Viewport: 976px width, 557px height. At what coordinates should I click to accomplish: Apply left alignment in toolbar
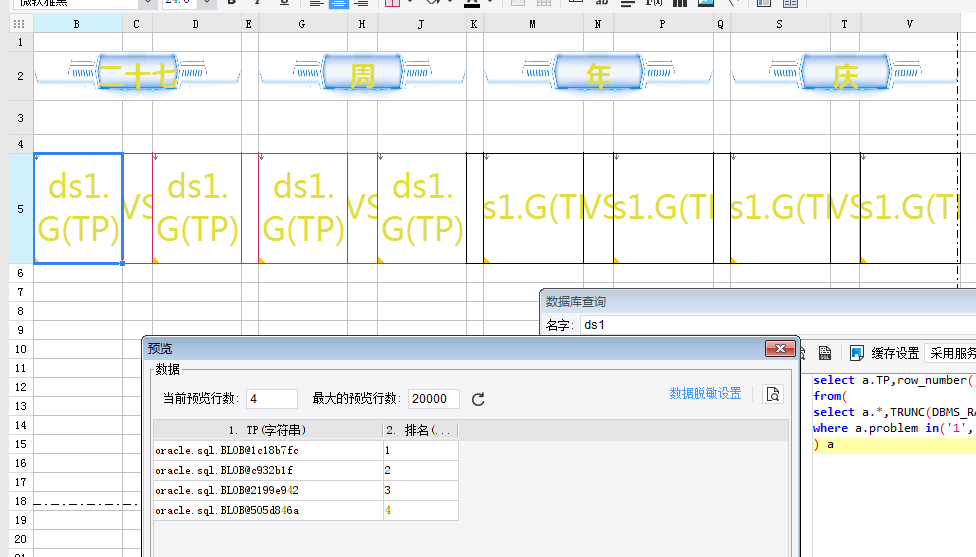pos(316,3)
